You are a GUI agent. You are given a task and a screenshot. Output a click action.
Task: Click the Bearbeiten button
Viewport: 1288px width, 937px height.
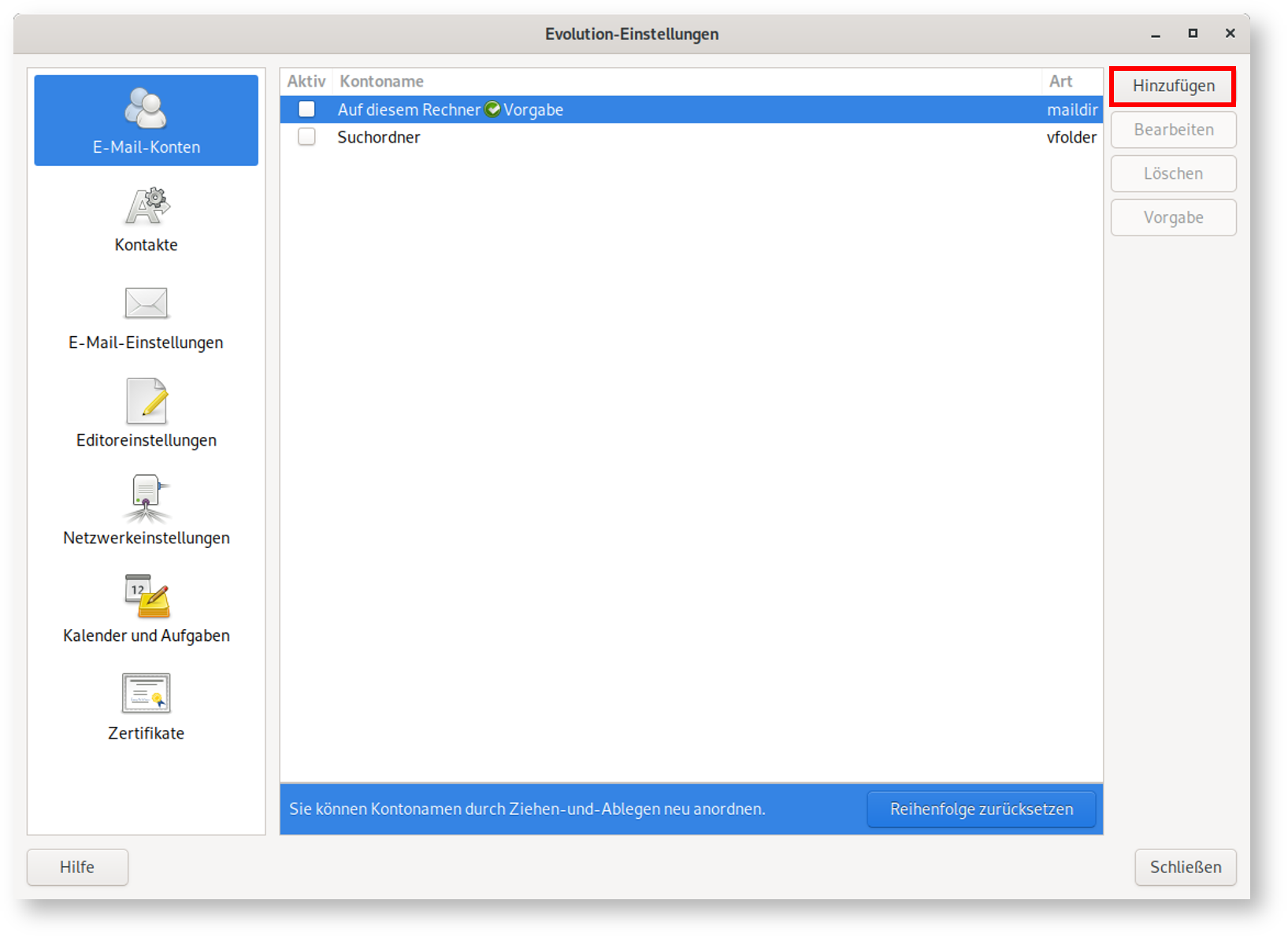tap(1173, 130)
